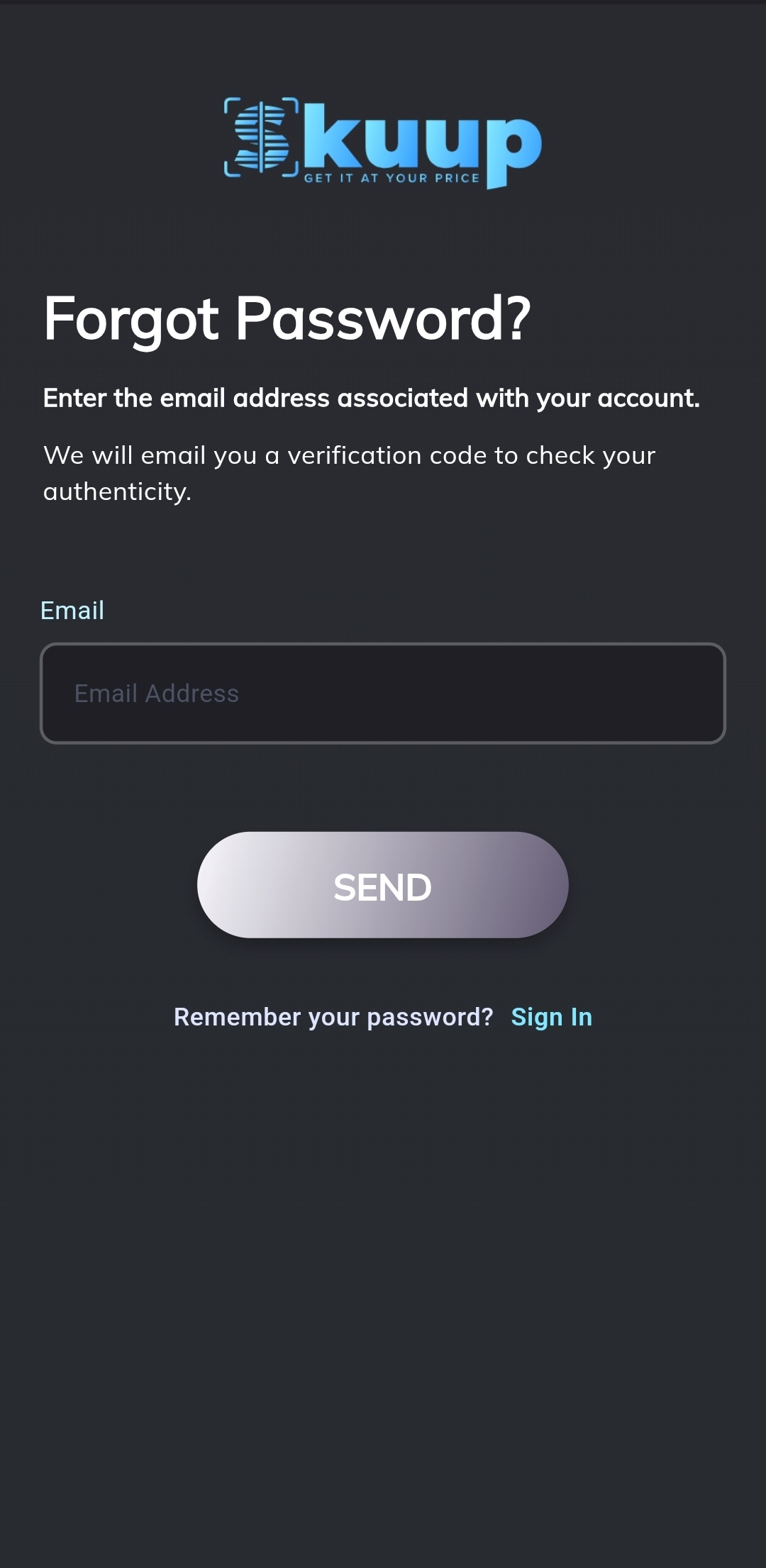
Task: Click the "Remember your password?" text
Action: (x=333, y=1017)
